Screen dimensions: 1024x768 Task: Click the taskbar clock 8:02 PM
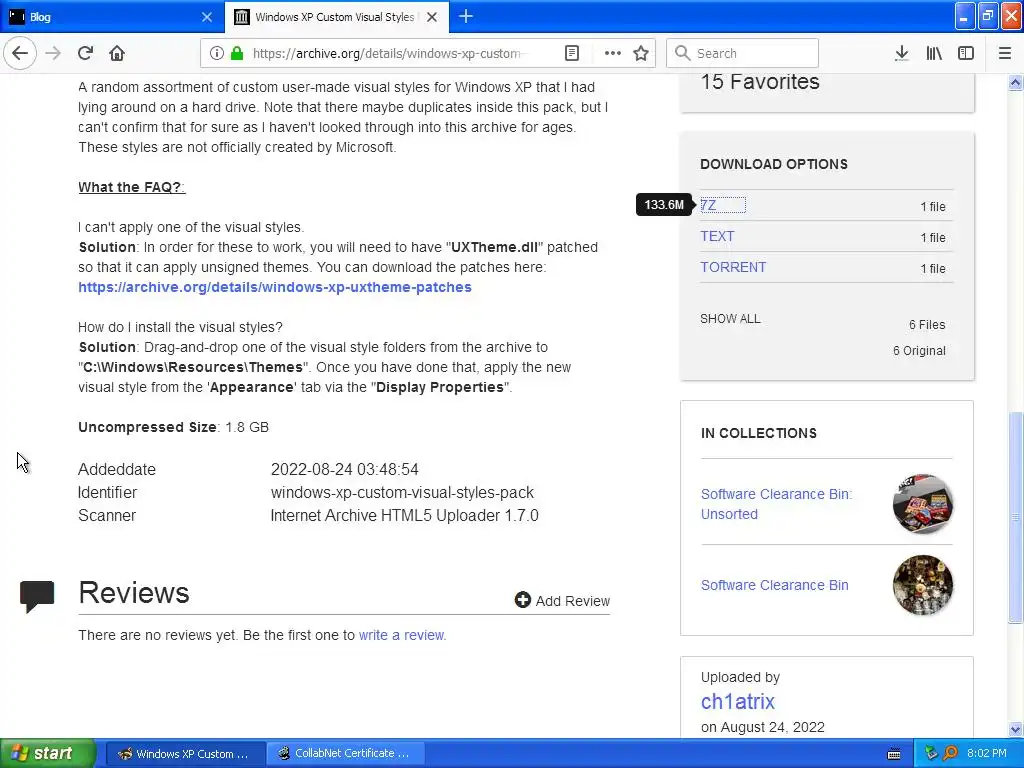tap(987, 753)
